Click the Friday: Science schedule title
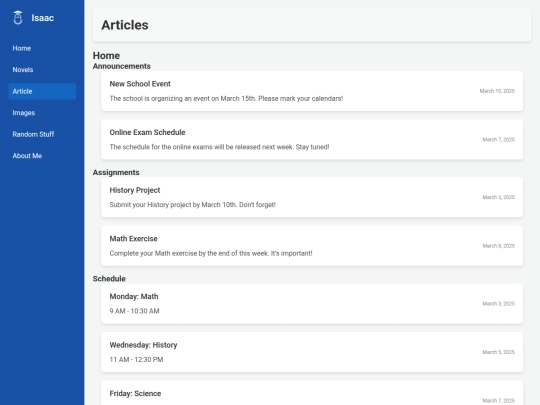Screen dimensions: 540x405 coord(135,393)
